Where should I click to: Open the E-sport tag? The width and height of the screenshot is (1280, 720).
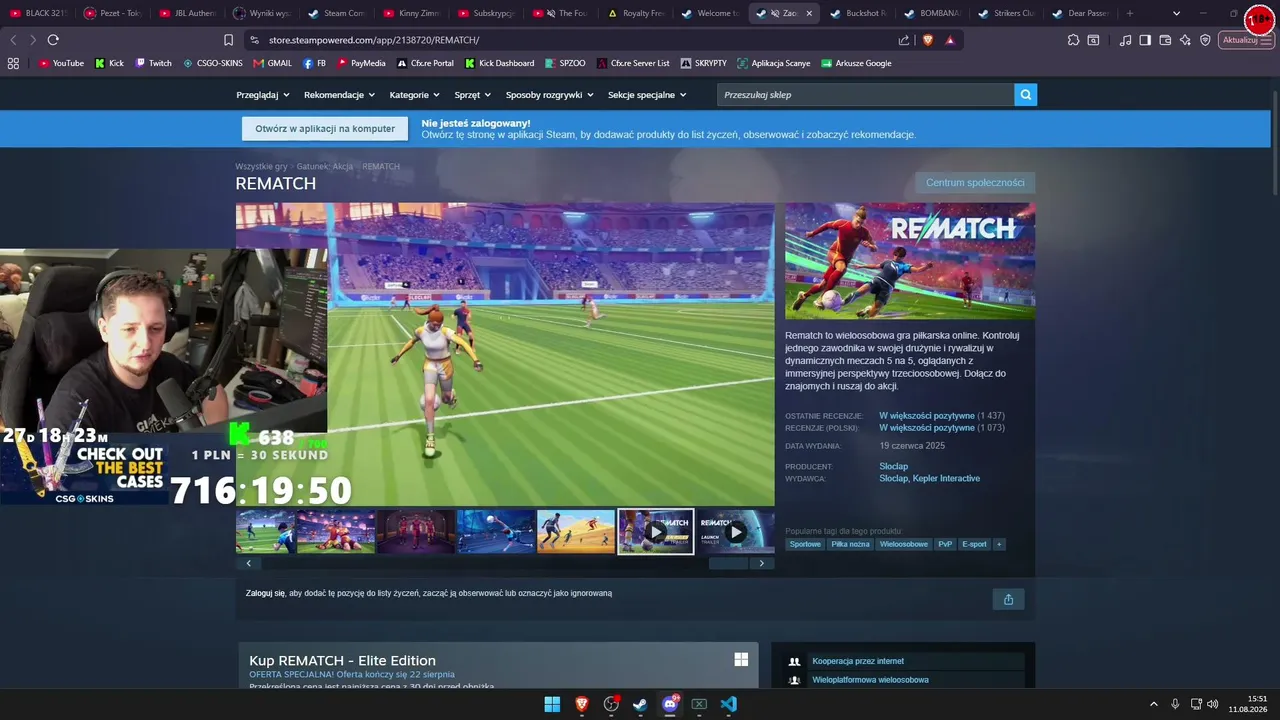coord(974,544)
